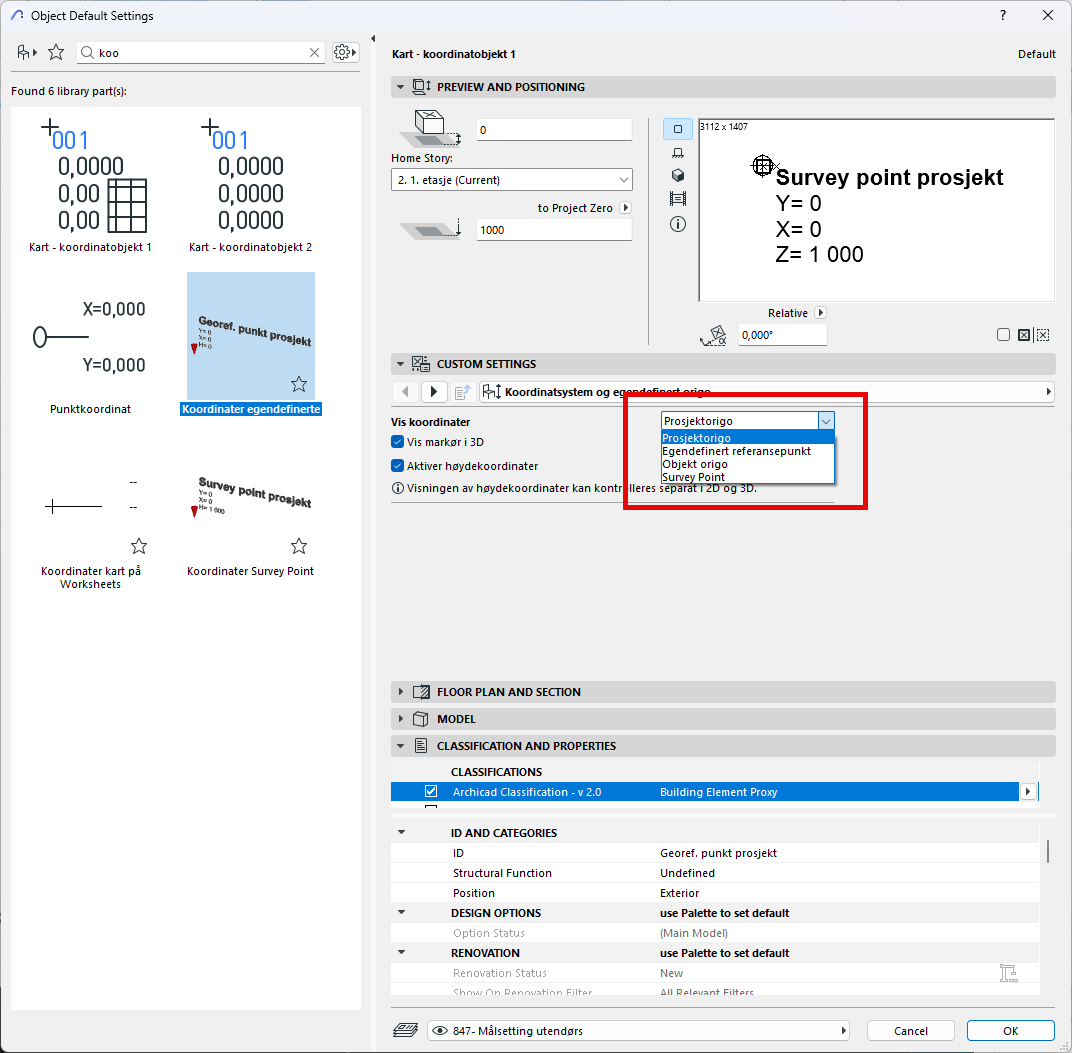The height and width of the screenshot is (1053, 1072).
Task: Clear the library search field
Action: click(315, 53)
